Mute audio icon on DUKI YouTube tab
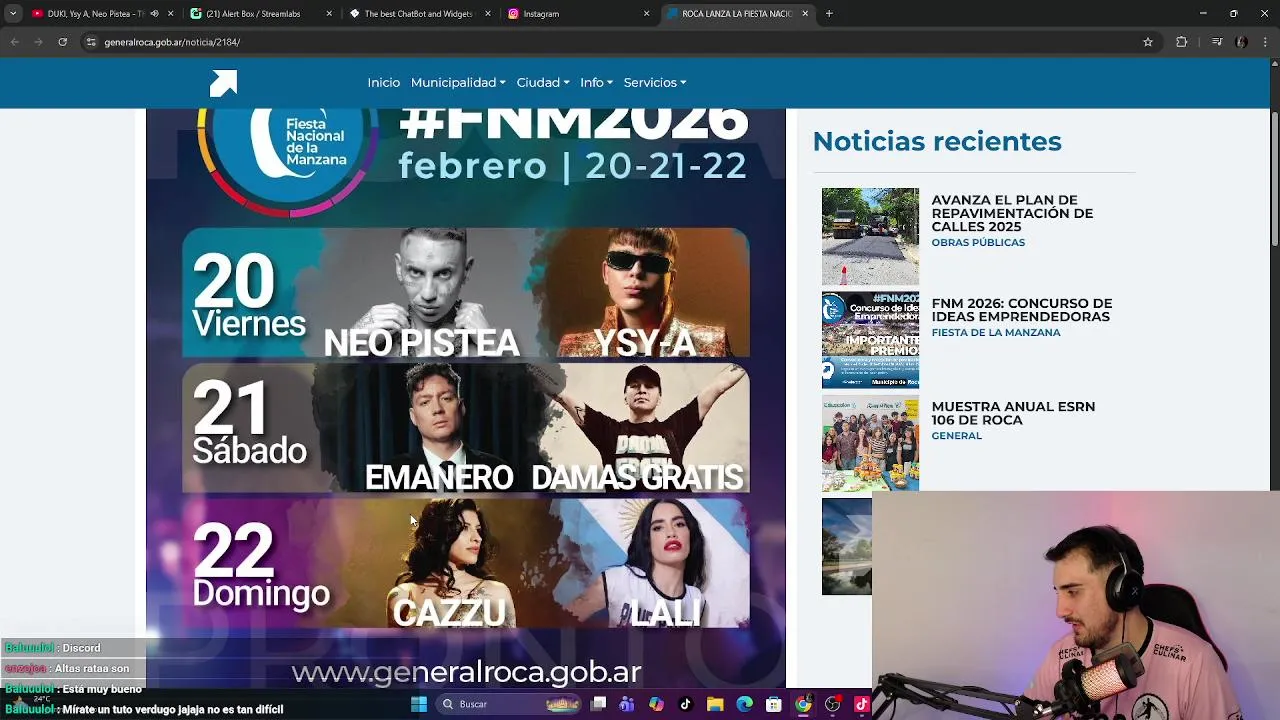 [x=154, y=14]
